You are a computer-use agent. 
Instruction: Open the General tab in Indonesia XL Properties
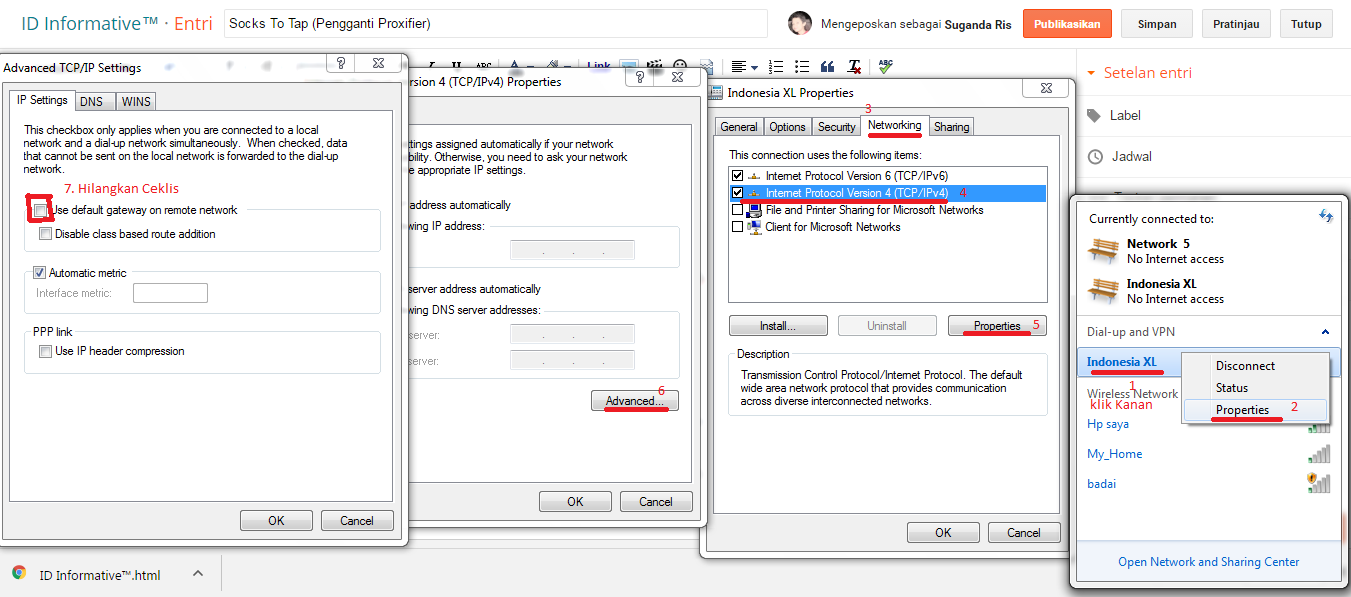(739, 127)
